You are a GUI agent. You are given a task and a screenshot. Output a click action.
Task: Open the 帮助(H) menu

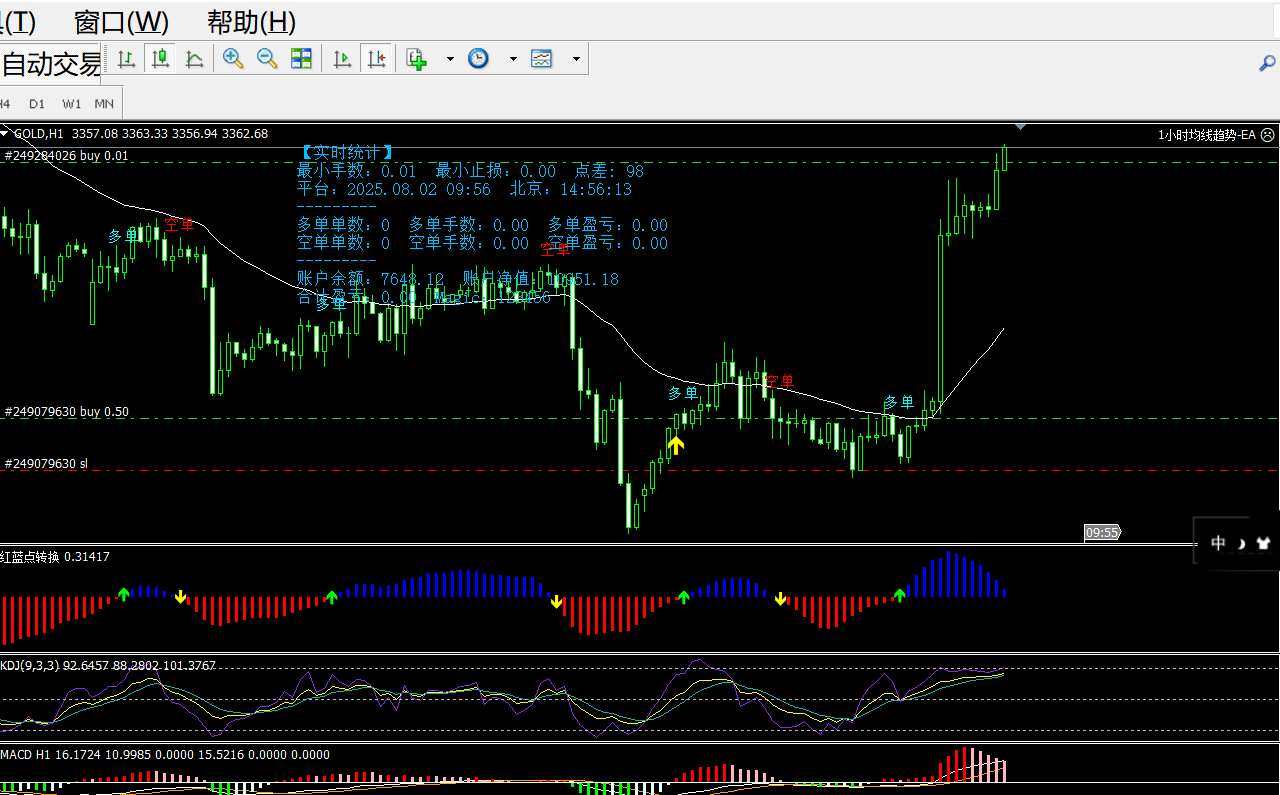click(251, 21)
